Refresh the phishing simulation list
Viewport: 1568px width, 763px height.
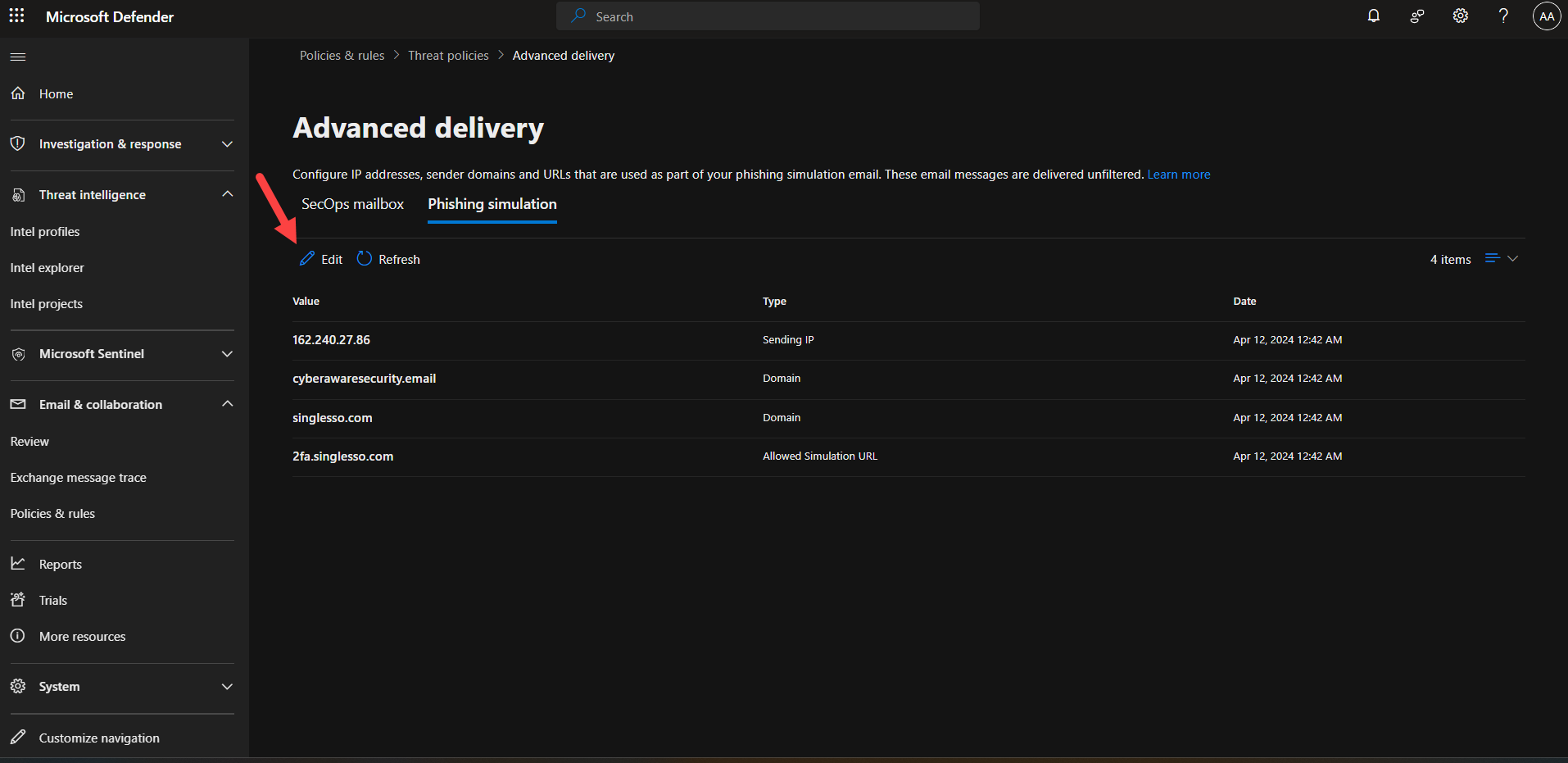389,259
